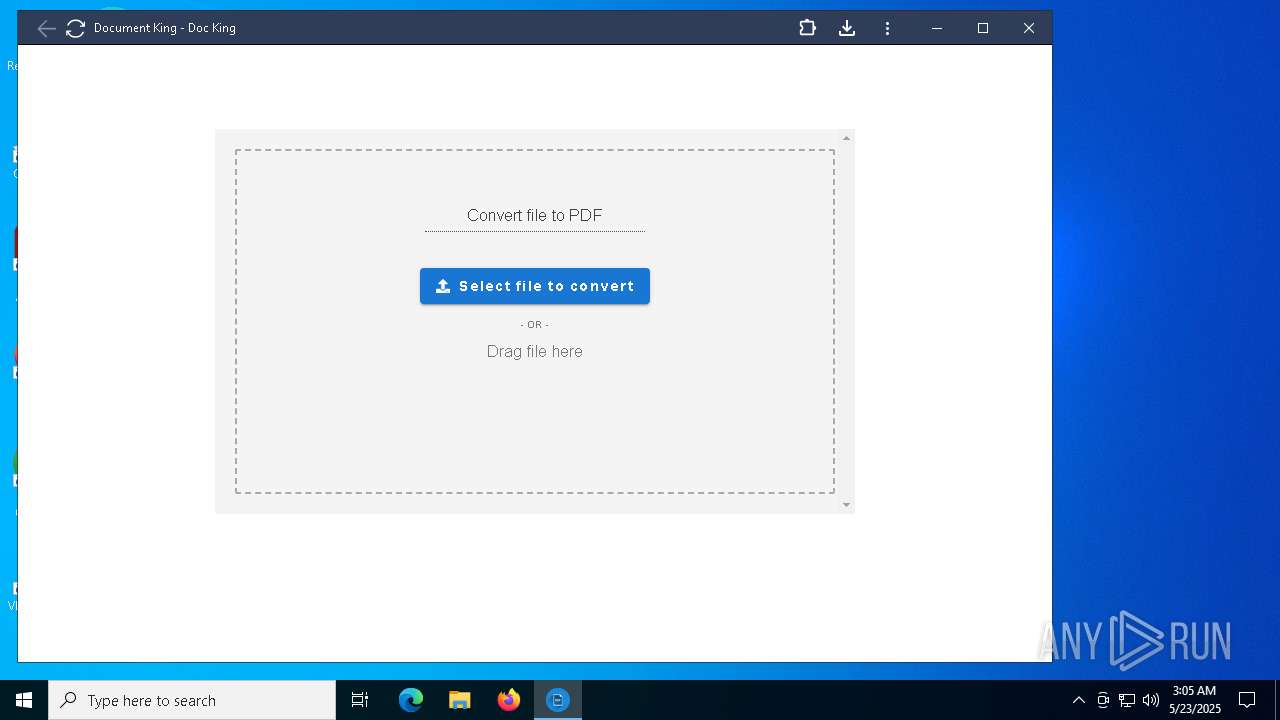The width and height of the screenshot is (1280, 720).
Task: Click the dashed file drop zone
Action: (x=535, y=321)
